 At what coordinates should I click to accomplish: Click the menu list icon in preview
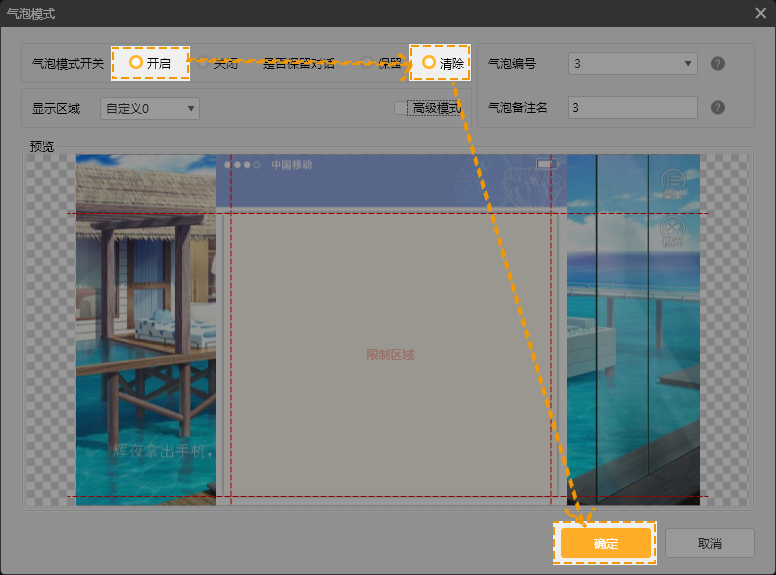coord(673,181)
